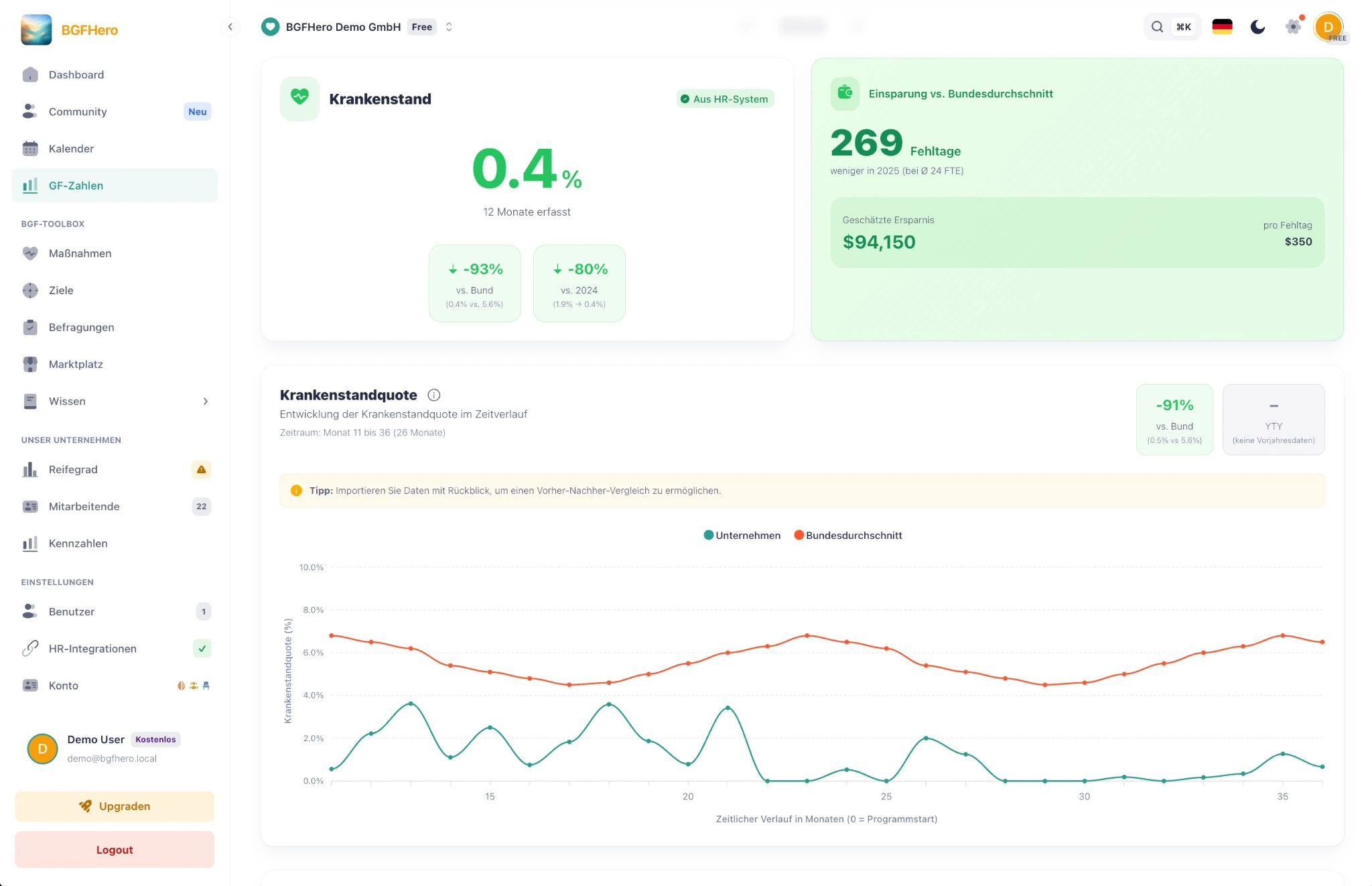This screenshot has width=1372, height=886.
Task: Change language via the German flag
Action: pos(1222,26)
